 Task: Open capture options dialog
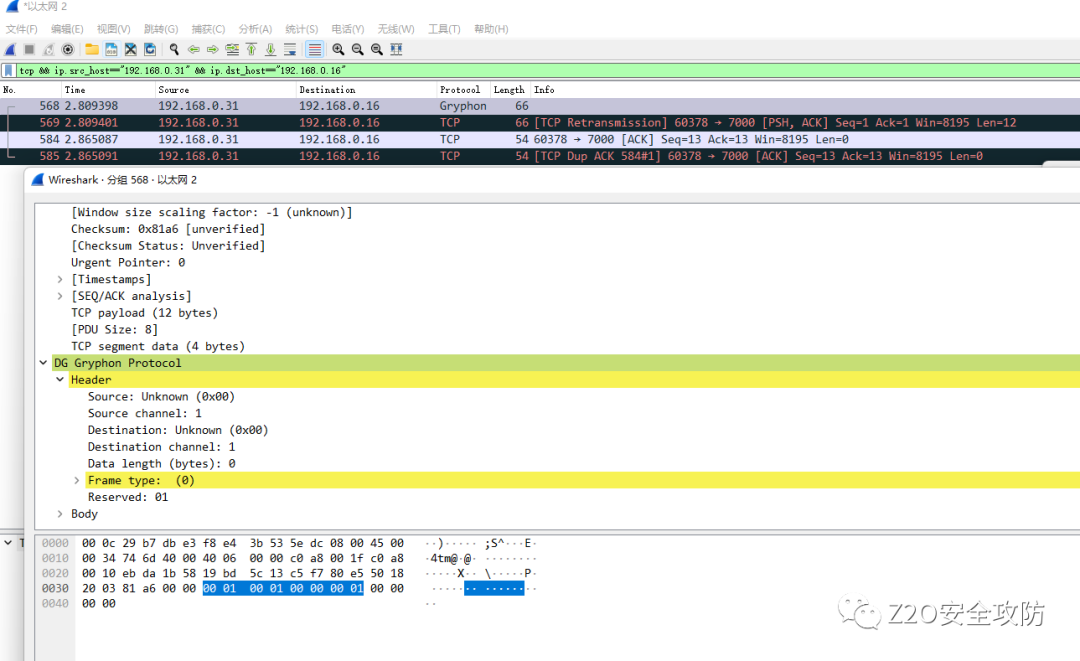pos(68,50)
